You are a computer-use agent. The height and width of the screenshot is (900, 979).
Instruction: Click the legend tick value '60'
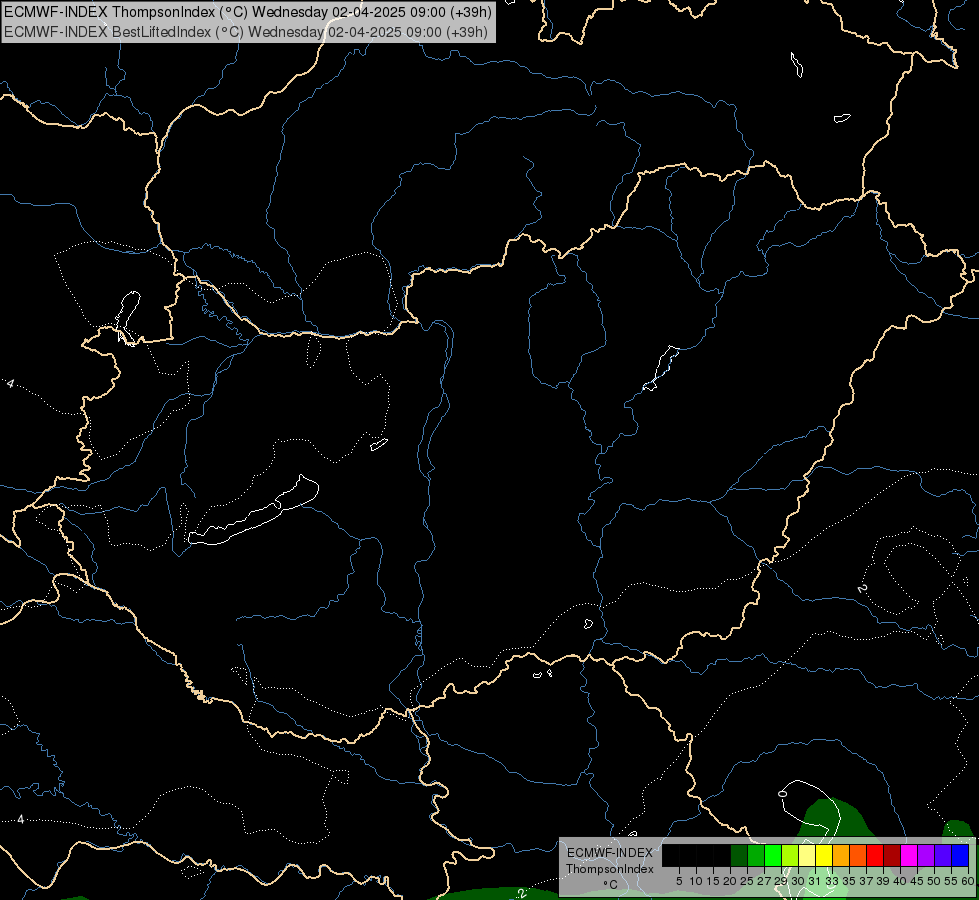968,881
